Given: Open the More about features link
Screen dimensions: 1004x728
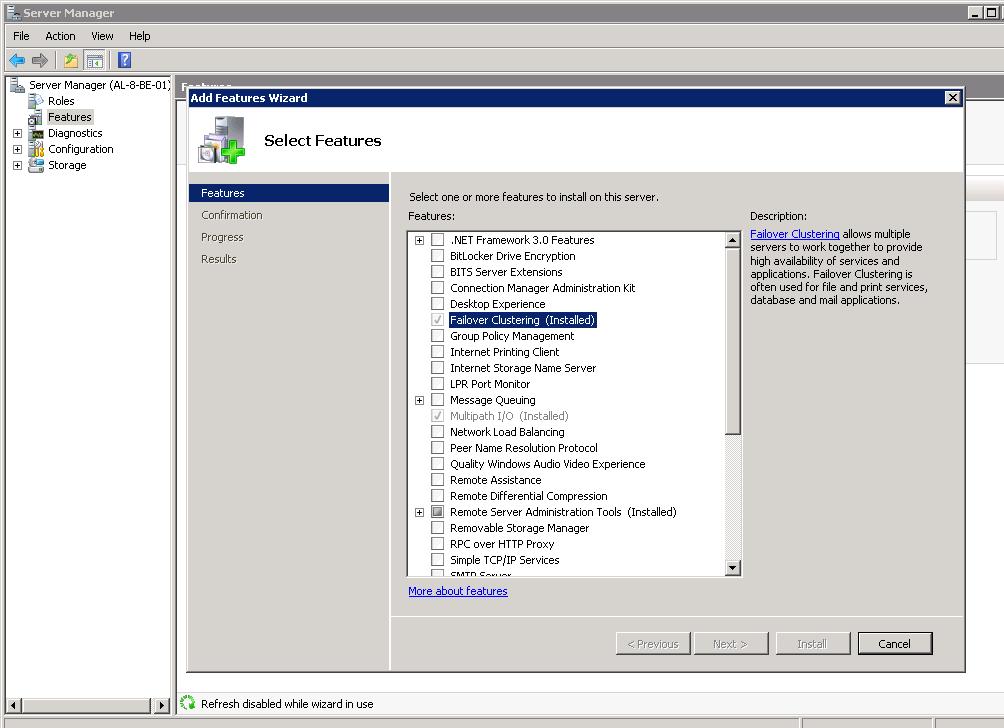Looking at the screenshot, I should coord(457,591).
